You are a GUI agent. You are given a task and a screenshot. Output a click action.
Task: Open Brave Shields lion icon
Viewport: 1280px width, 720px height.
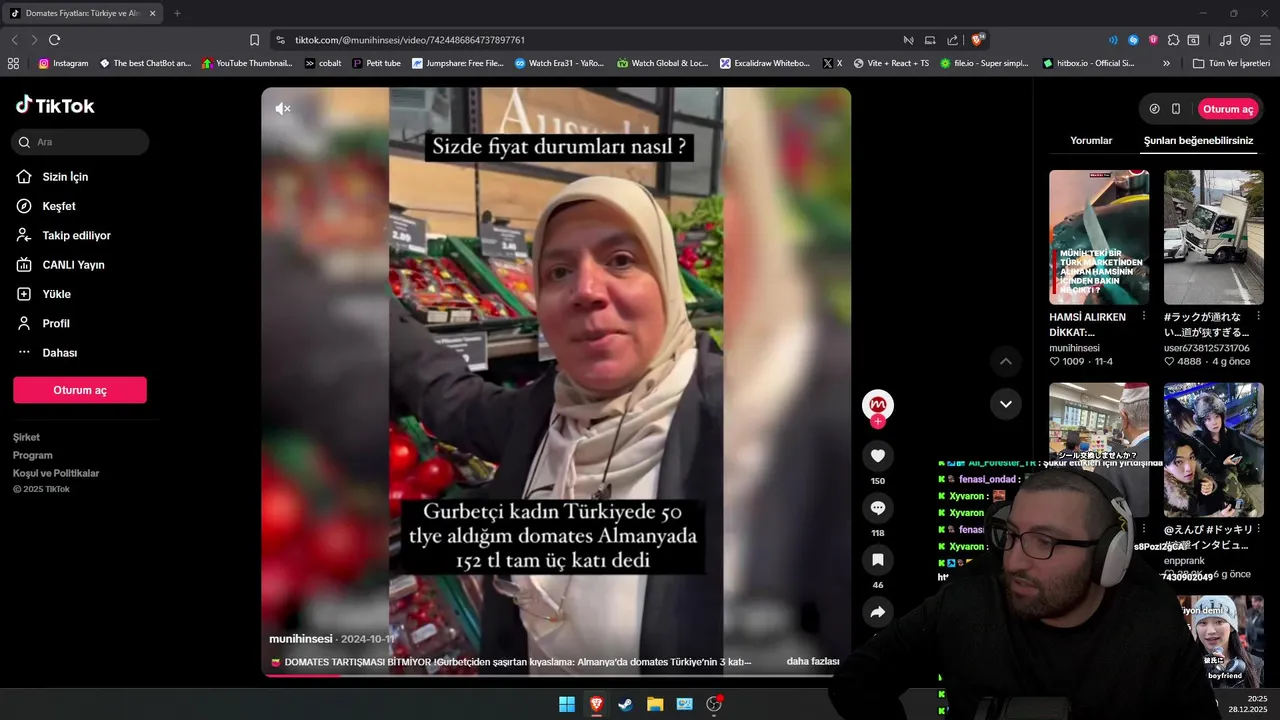point(978,40)
